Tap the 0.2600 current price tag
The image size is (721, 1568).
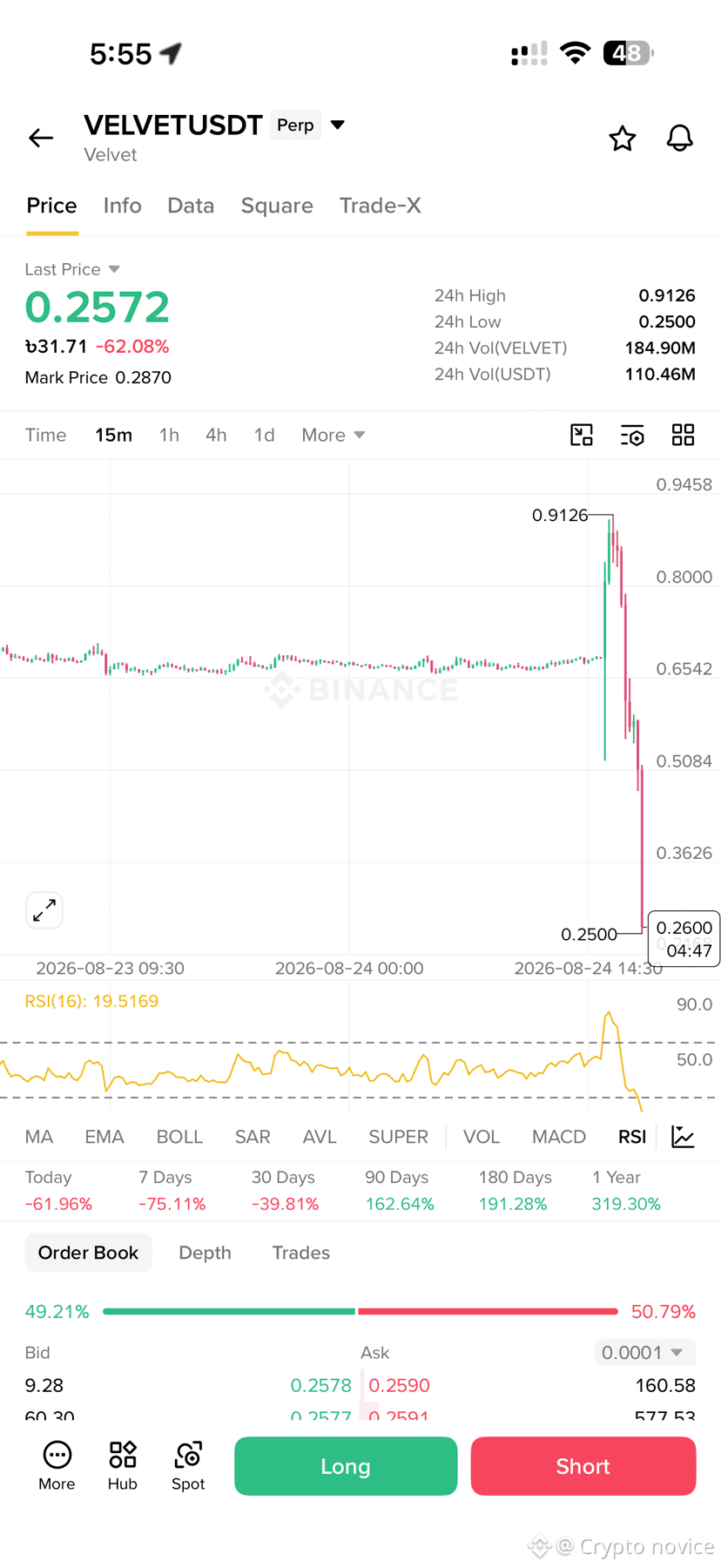point(684,939)
